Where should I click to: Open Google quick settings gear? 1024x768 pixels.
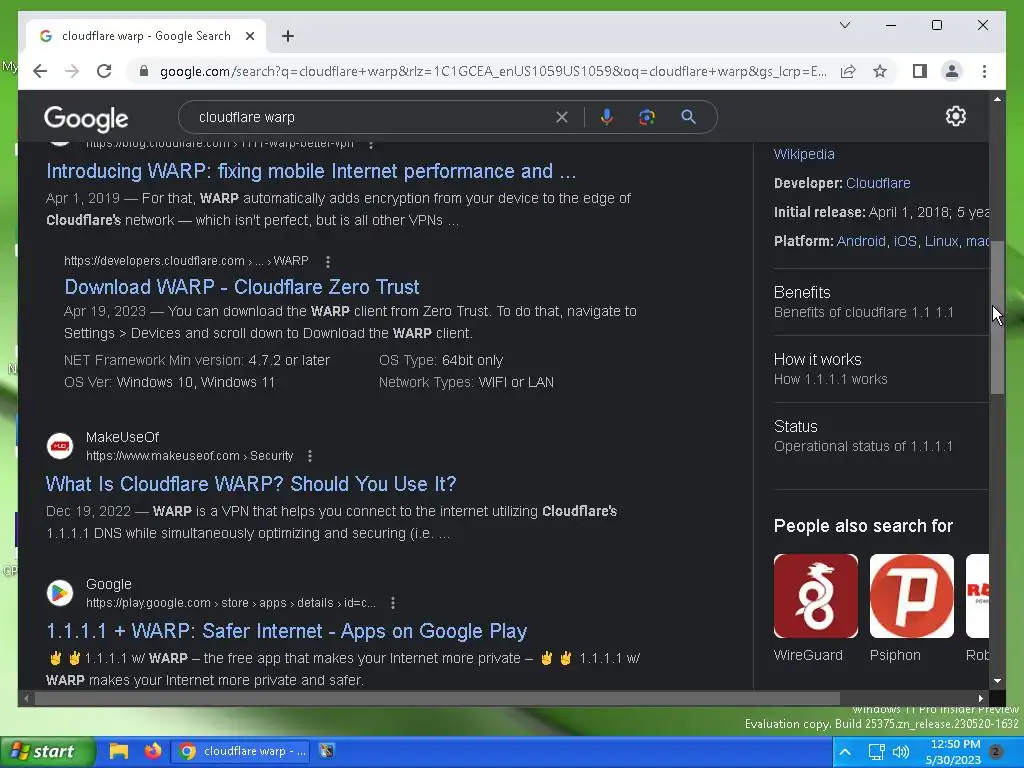coord(955,116)
